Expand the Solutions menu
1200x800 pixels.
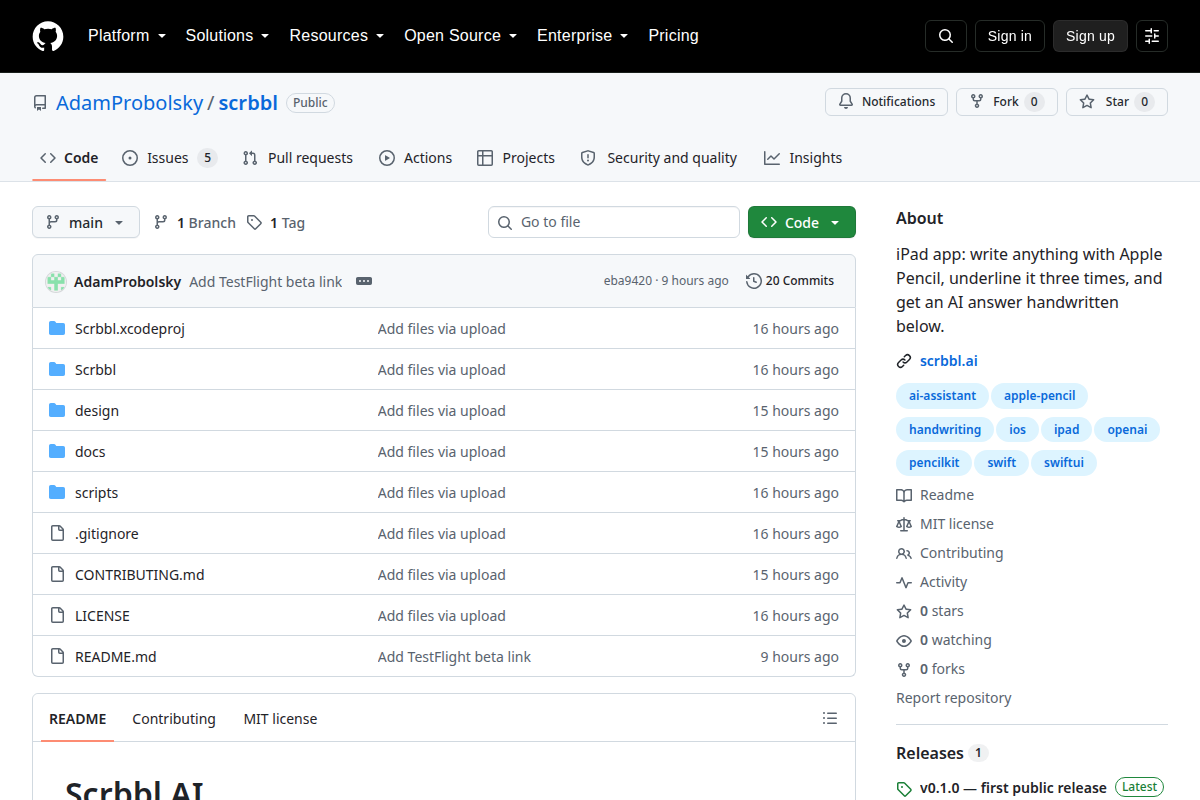click(x=227, y=36)
